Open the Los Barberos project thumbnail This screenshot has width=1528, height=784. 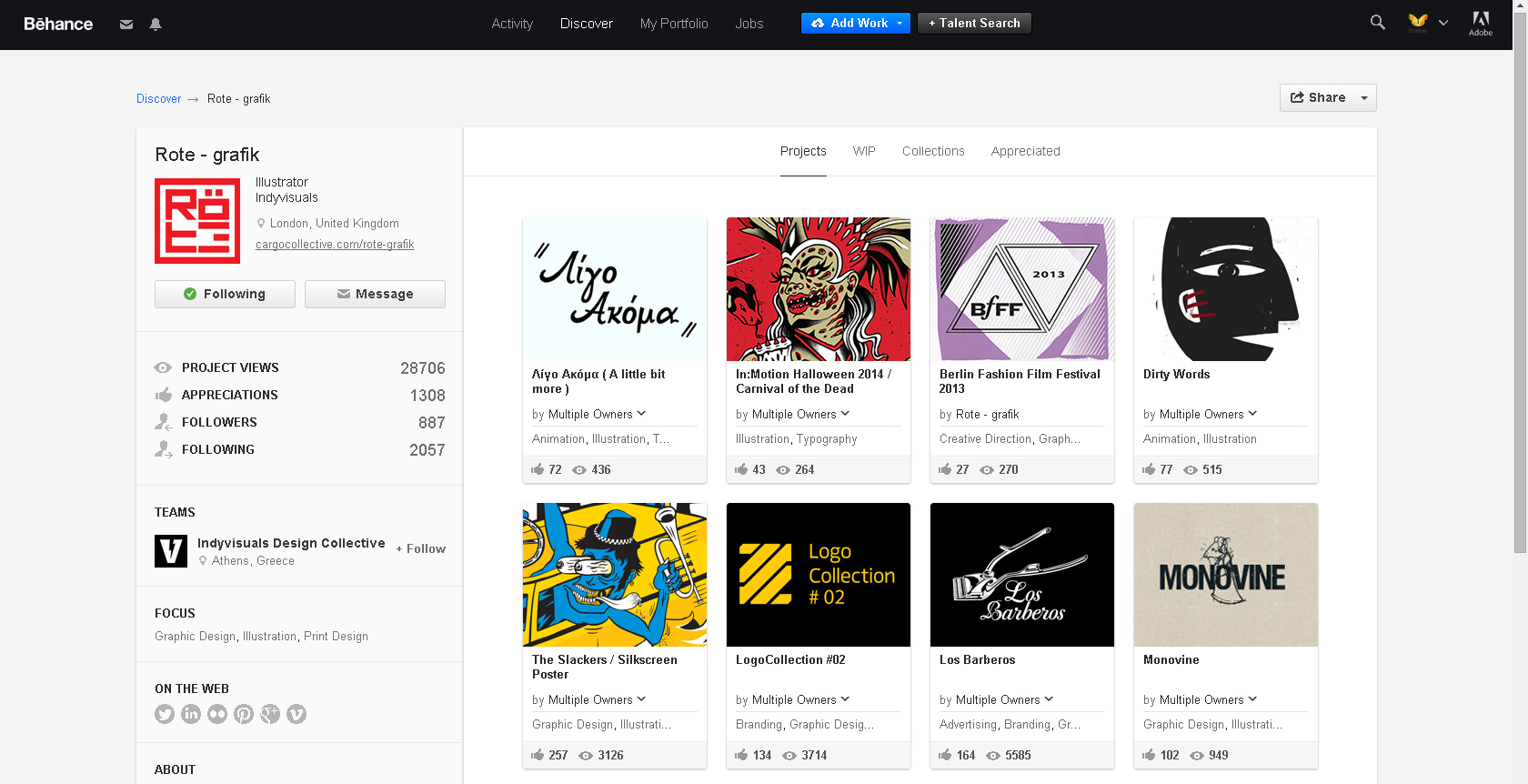pyautogui.click(x=1022, y=575)
